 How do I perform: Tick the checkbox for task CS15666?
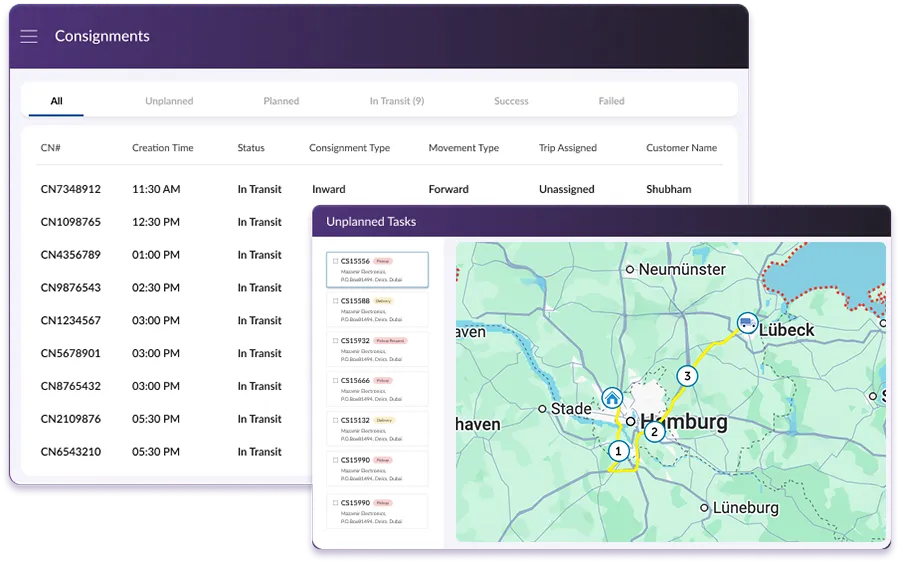[336, 380]
